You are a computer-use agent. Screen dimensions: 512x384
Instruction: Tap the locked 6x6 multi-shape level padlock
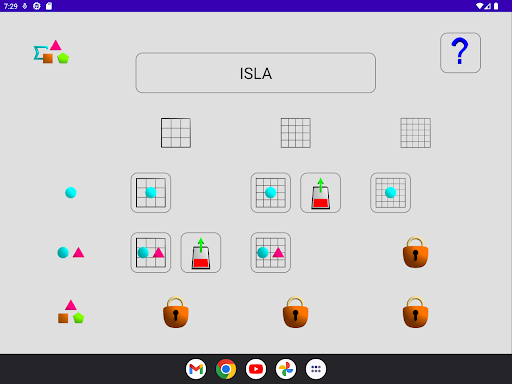[x=416, y=312]
